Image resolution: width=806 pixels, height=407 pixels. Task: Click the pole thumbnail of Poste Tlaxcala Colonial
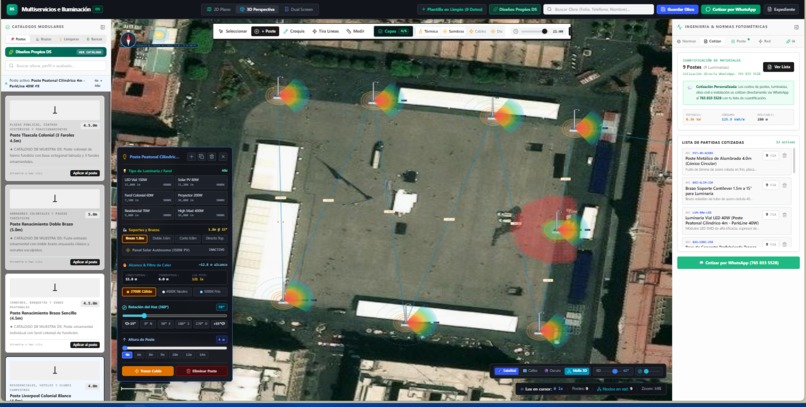coord(54,110)
